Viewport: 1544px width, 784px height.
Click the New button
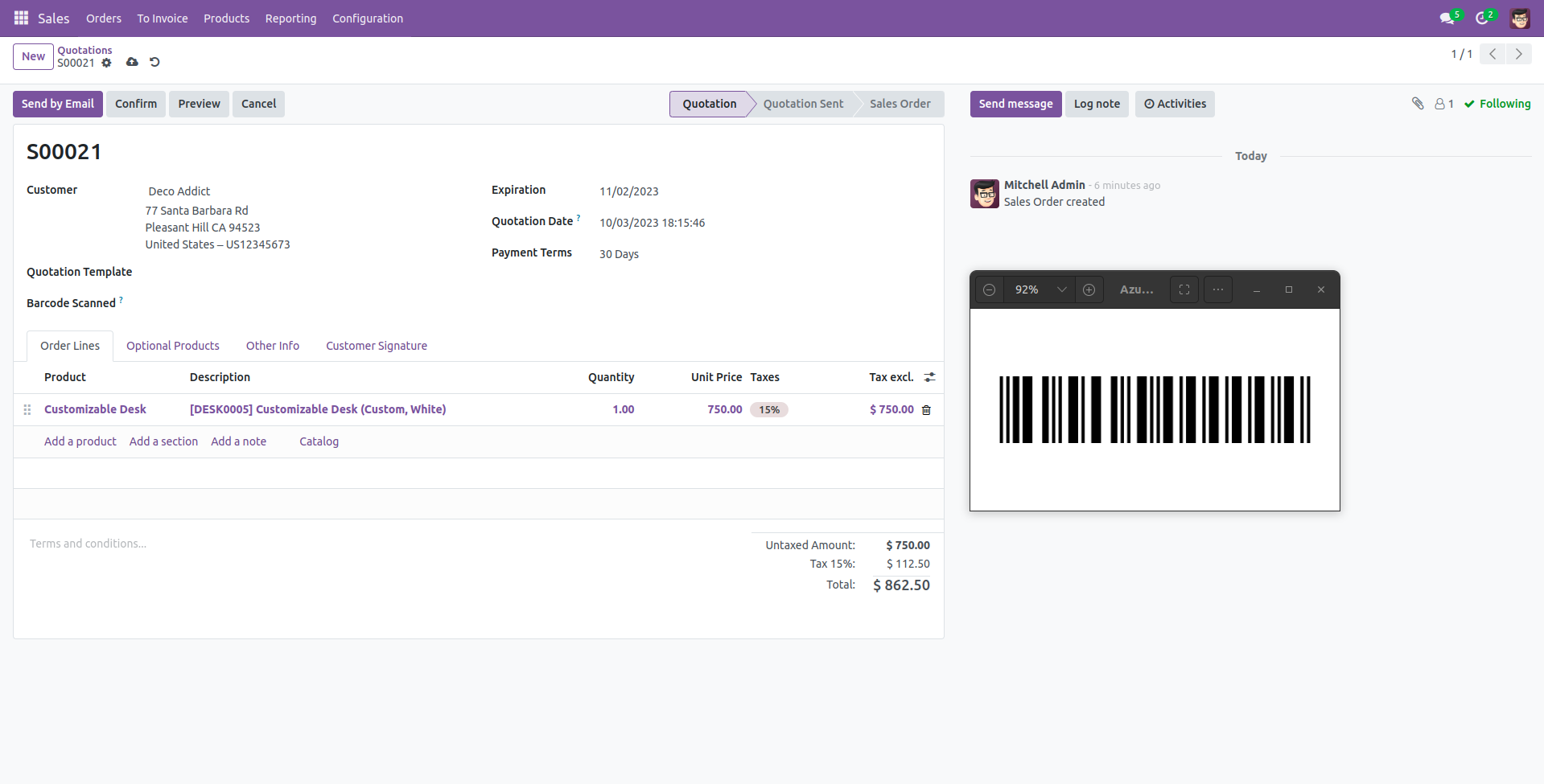point(33,56)
